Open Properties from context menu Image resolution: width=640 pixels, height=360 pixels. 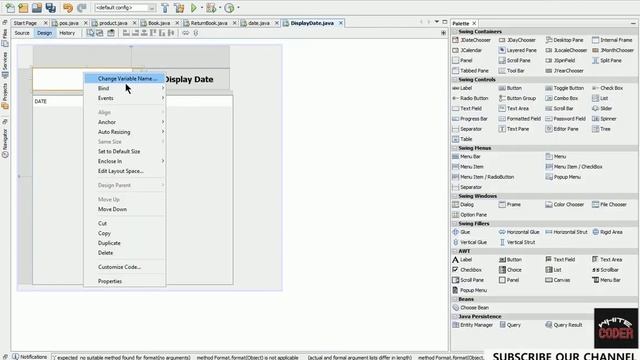click(x=124, y=281)
